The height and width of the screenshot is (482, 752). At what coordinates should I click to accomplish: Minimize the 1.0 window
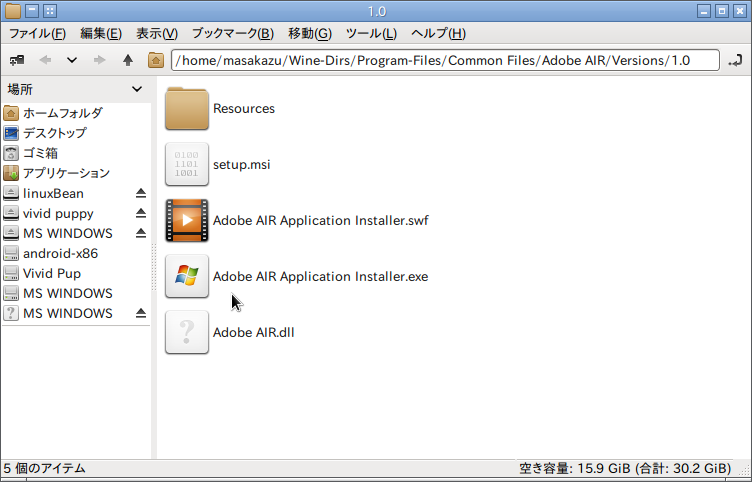[704, 11]
